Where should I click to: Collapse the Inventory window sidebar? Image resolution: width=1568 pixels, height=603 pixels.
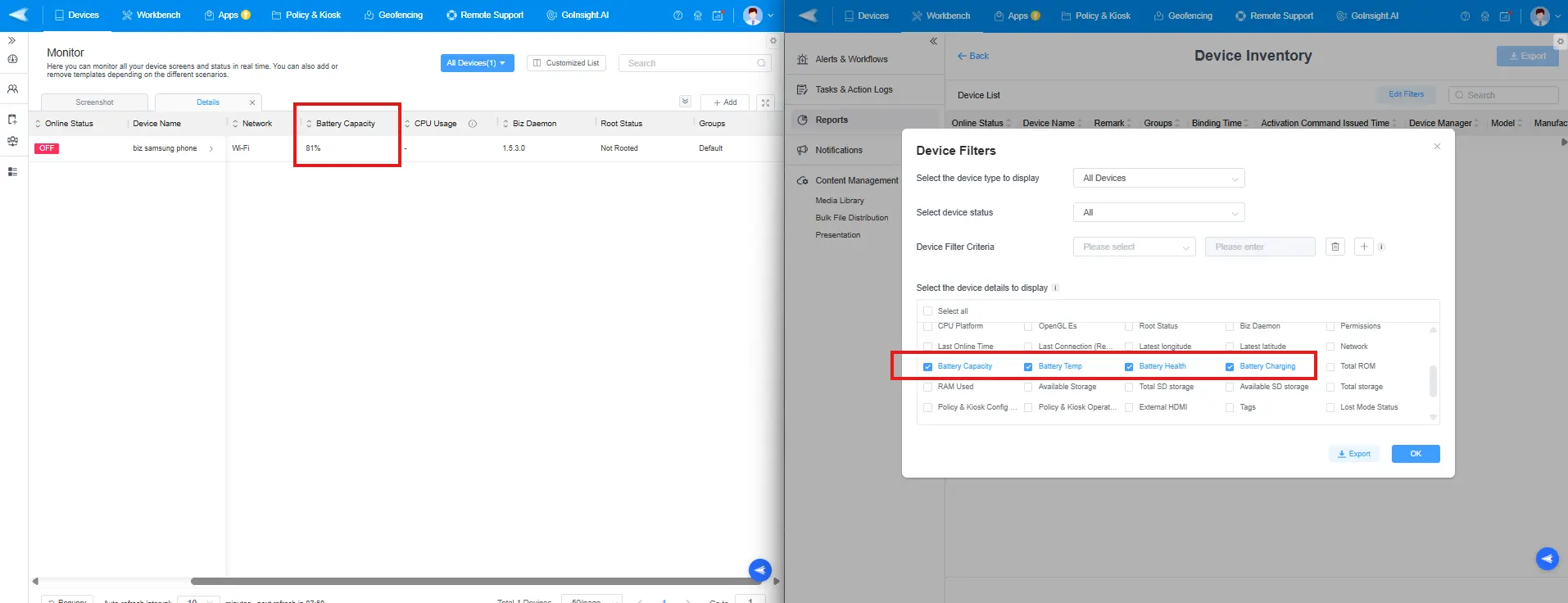pyautogui.click(x=933, y=41)
